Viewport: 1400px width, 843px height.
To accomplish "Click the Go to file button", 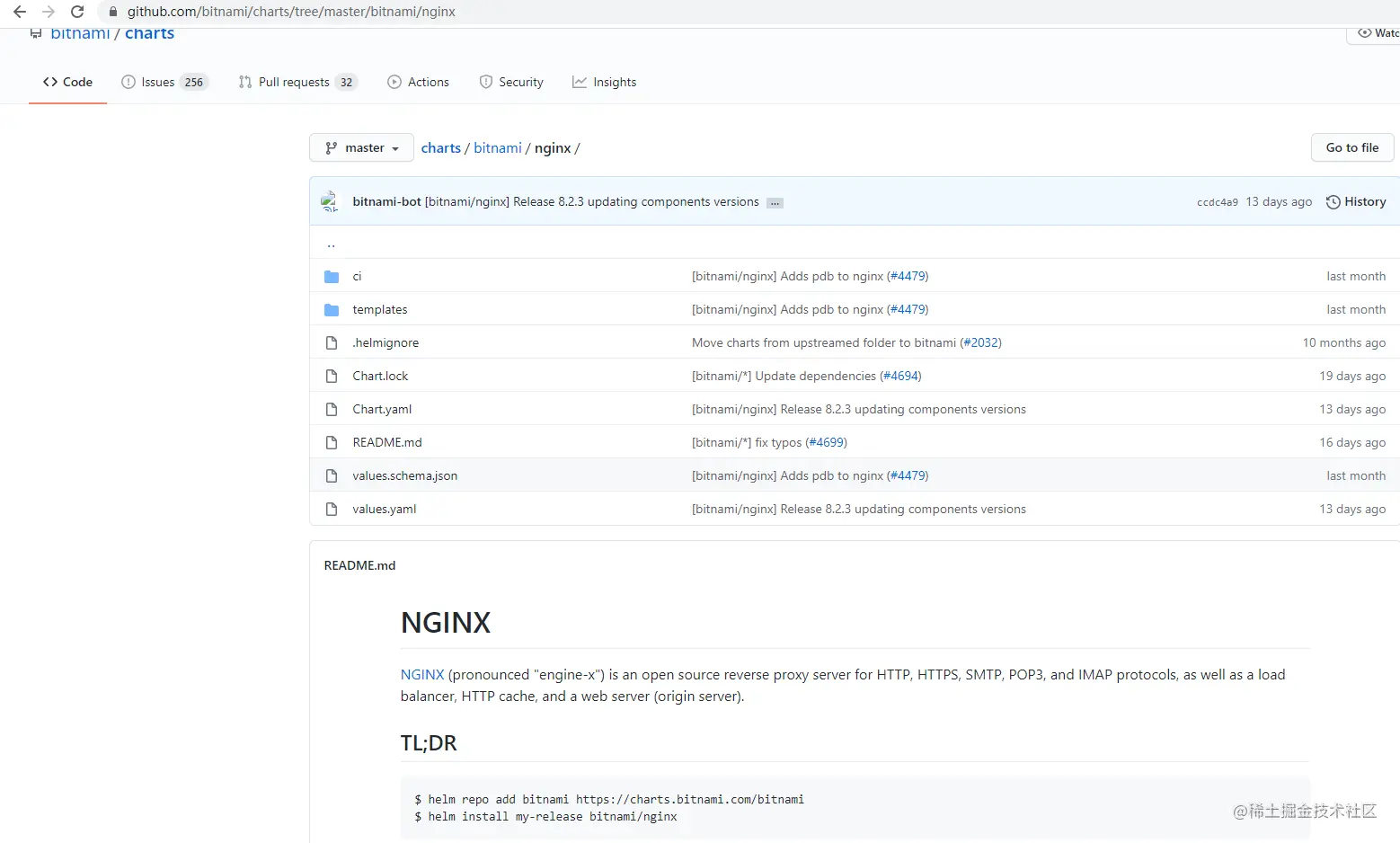I will (x=1352, y=147).
